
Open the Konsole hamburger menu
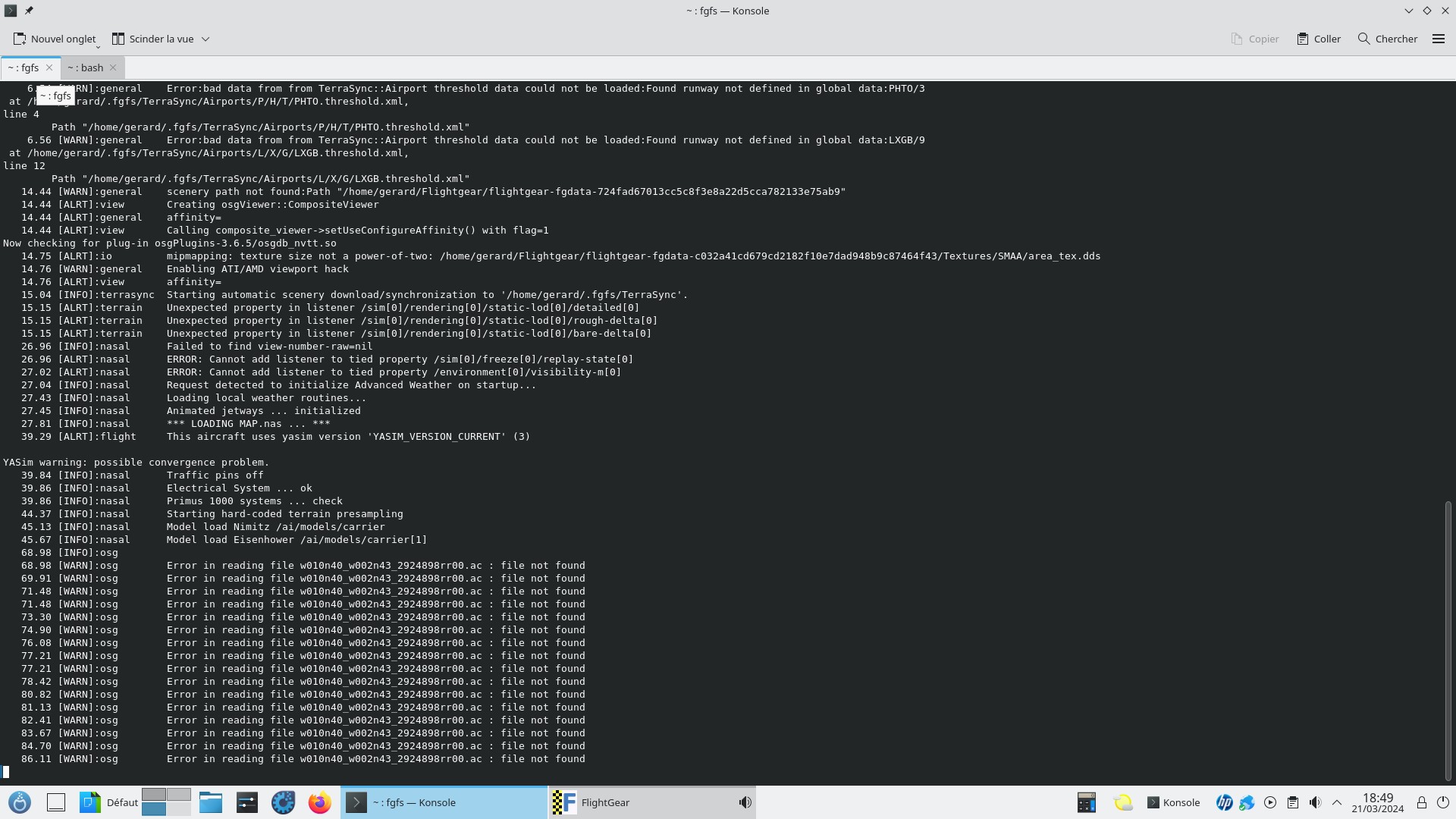click(x=1439, y=39)
